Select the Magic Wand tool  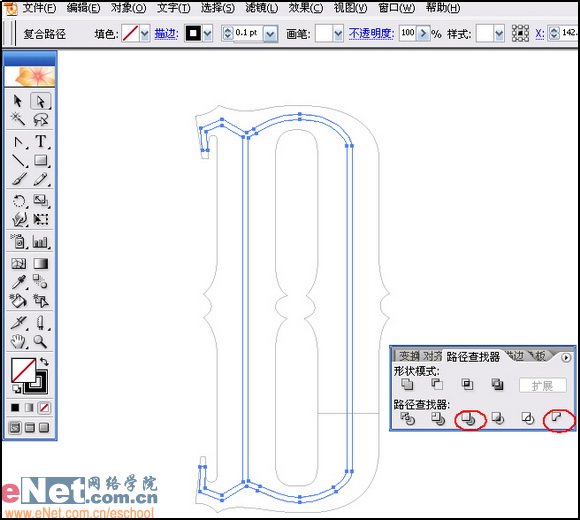pos(18,119)
